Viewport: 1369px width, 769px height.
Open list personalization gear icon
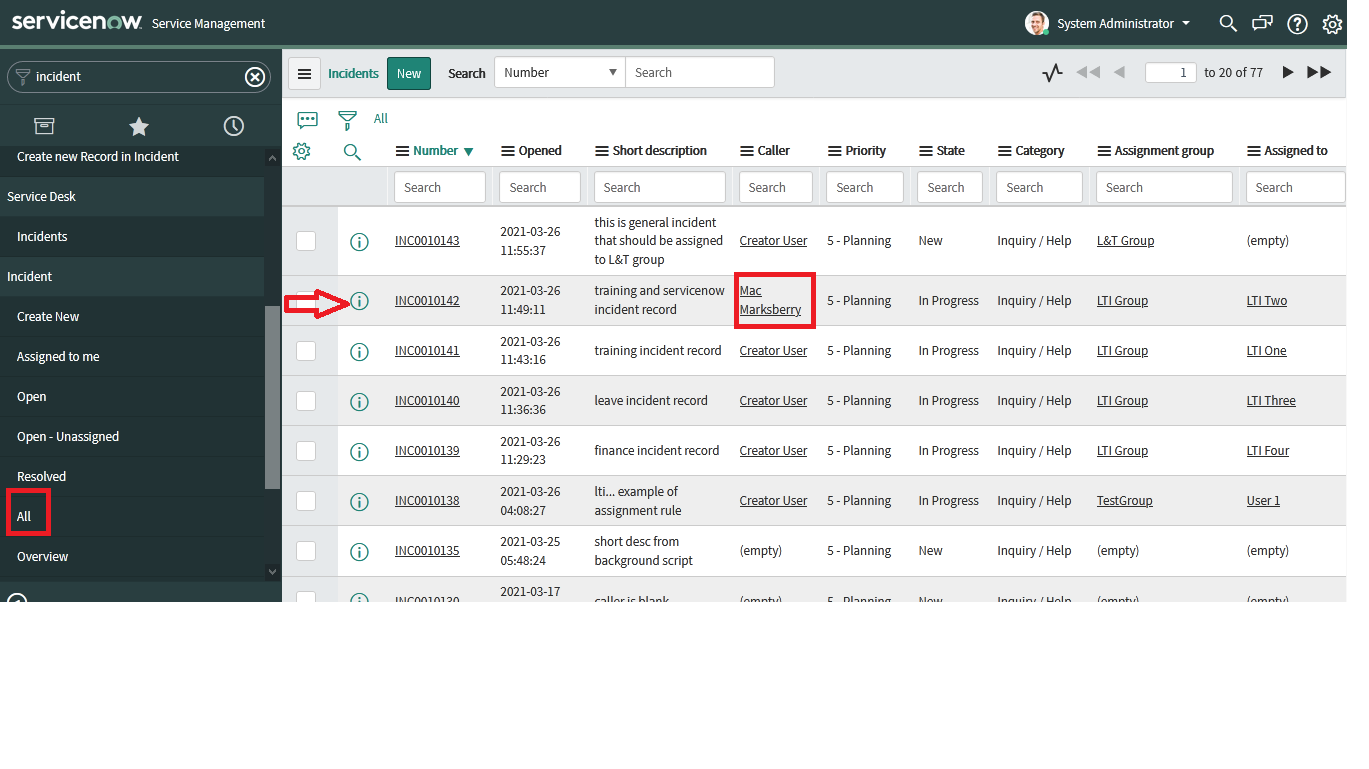[x=302, y=152]
